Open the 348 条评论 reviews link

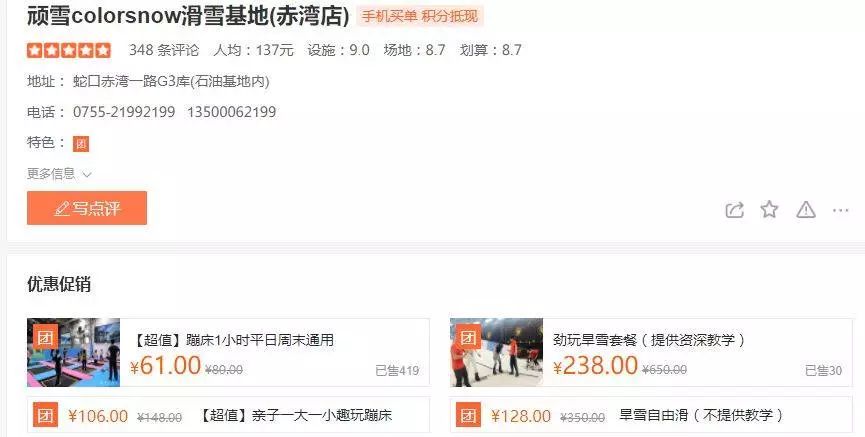click(164, 50)
